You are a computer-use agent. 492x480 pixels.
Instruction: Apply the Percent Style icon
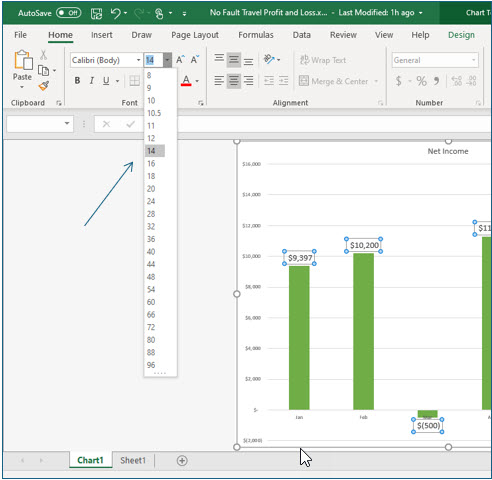pos(421,81)
